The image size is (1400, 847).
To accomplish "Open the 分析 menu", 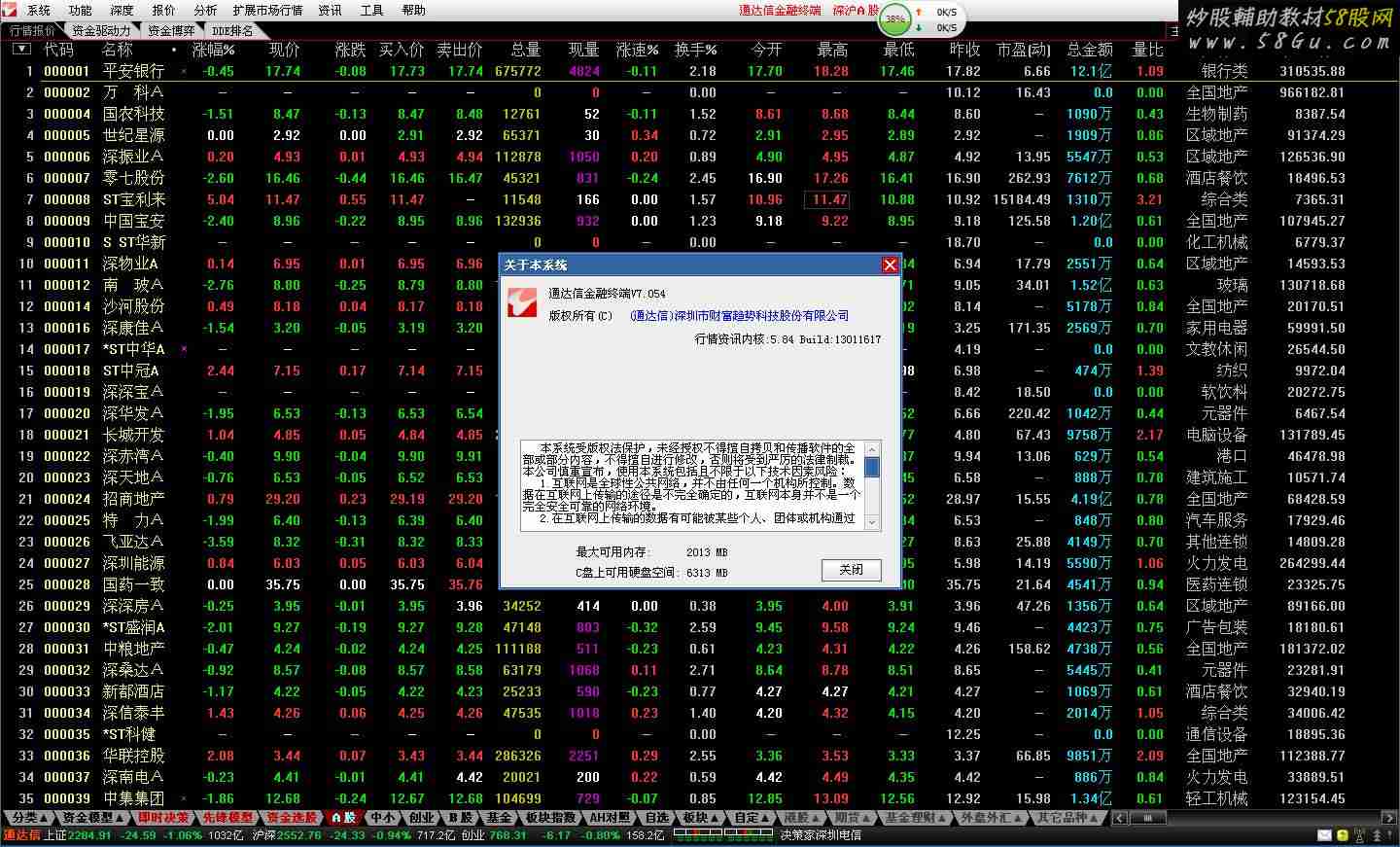I will (x=205, y=11).
